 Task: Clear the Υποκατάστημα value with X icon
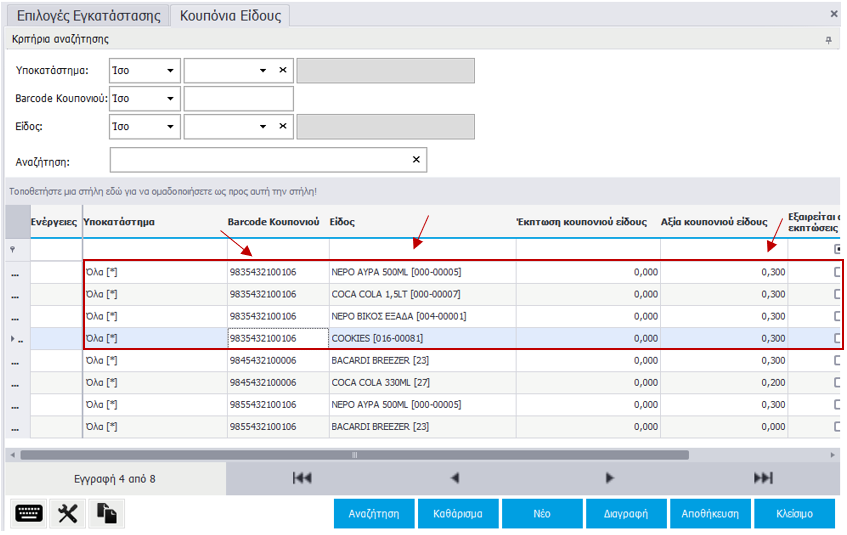click(x=283, y=71)
